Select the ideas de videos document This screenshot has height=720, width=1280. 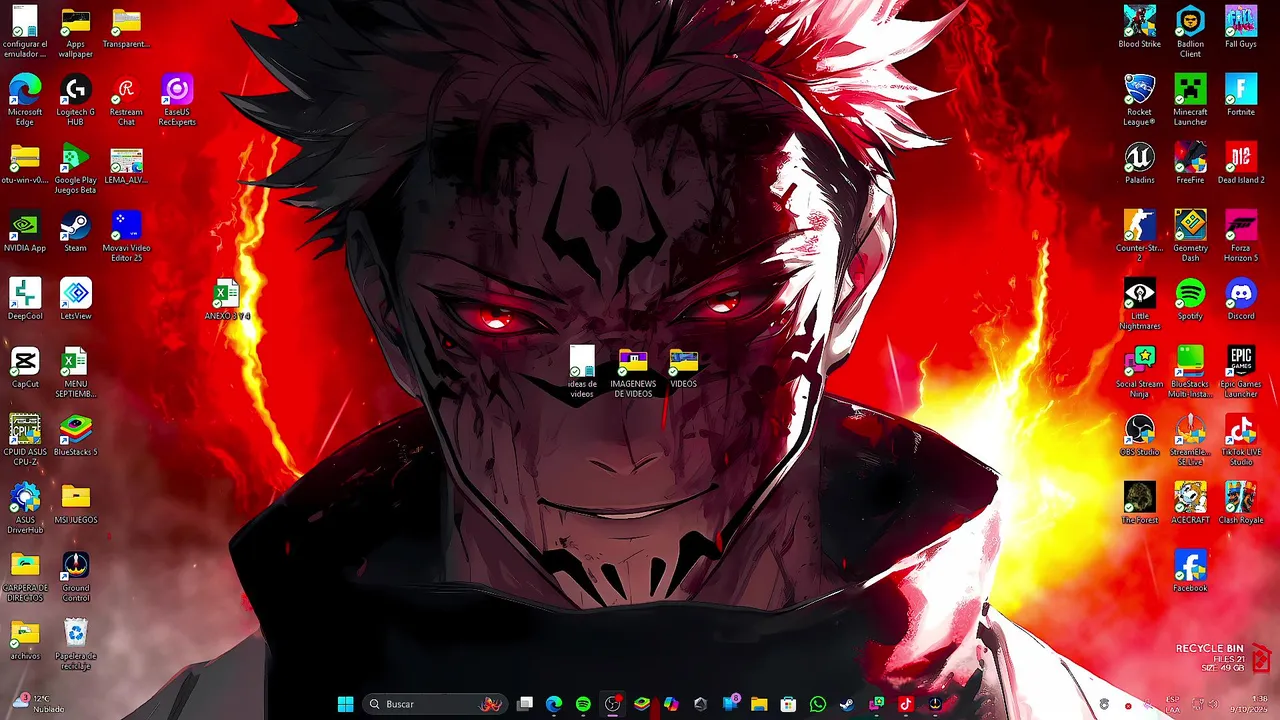pos(582,372)
